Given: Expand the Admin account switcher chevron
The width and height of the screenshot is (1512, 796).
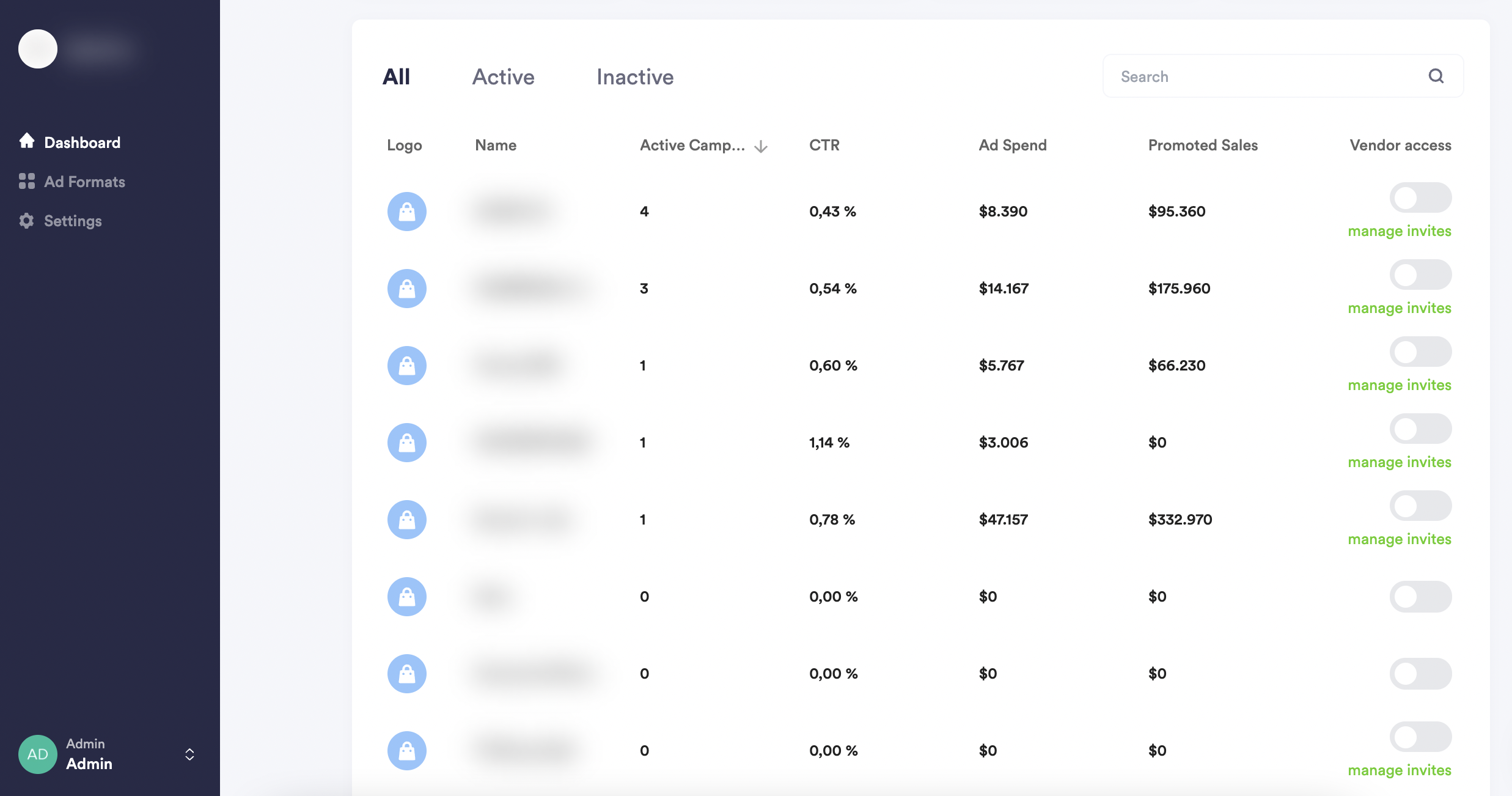Looking at the screenshot, I should tap(189, 754).
